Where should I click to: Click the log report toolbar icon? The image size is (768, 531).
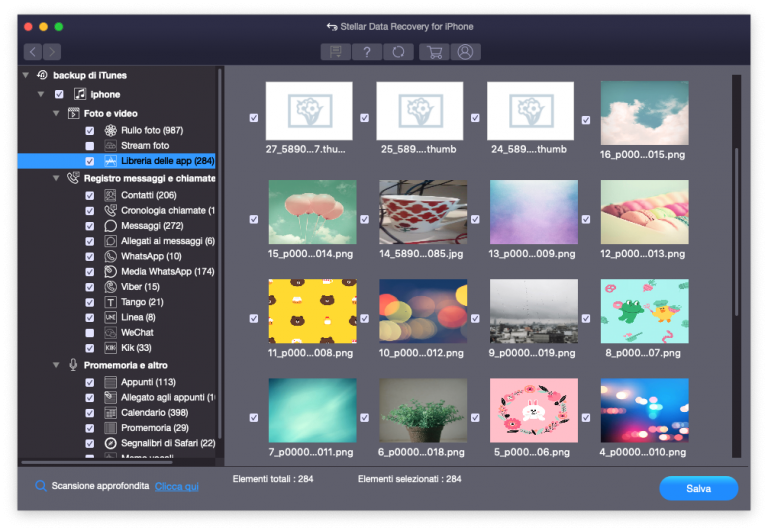pyautogui.click(x=335, y=52)
